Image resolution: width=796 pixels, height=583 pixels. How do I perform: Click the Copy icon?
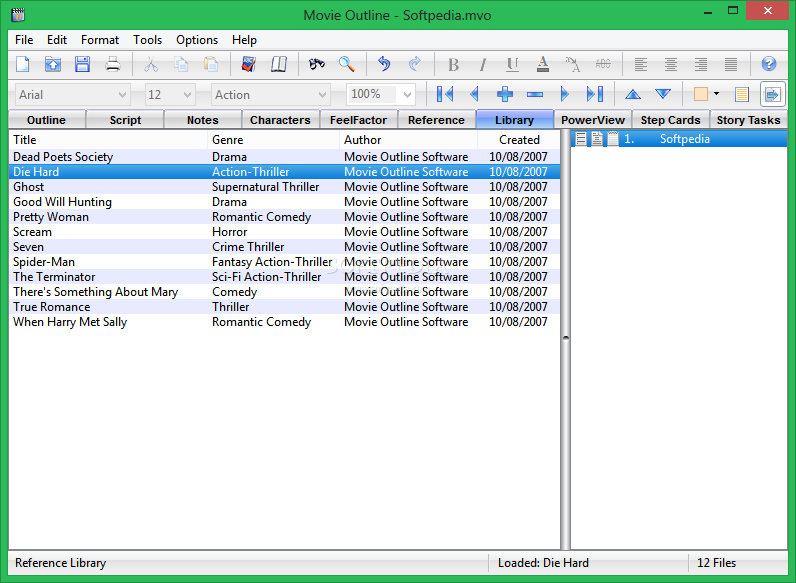(181, 64)
